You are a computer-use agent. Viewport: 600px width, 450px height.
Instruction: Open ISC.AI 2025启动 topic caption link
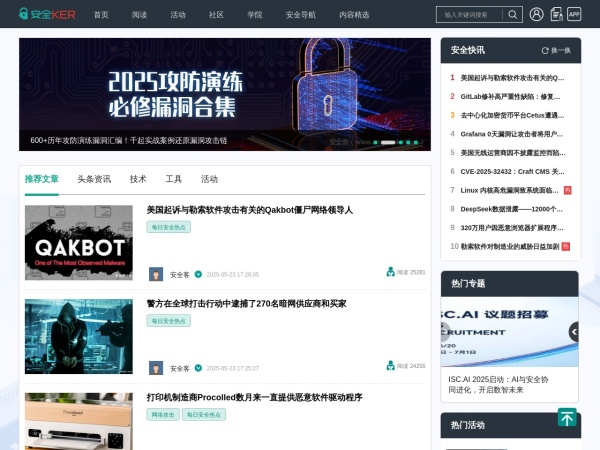(x=498, y=385)
